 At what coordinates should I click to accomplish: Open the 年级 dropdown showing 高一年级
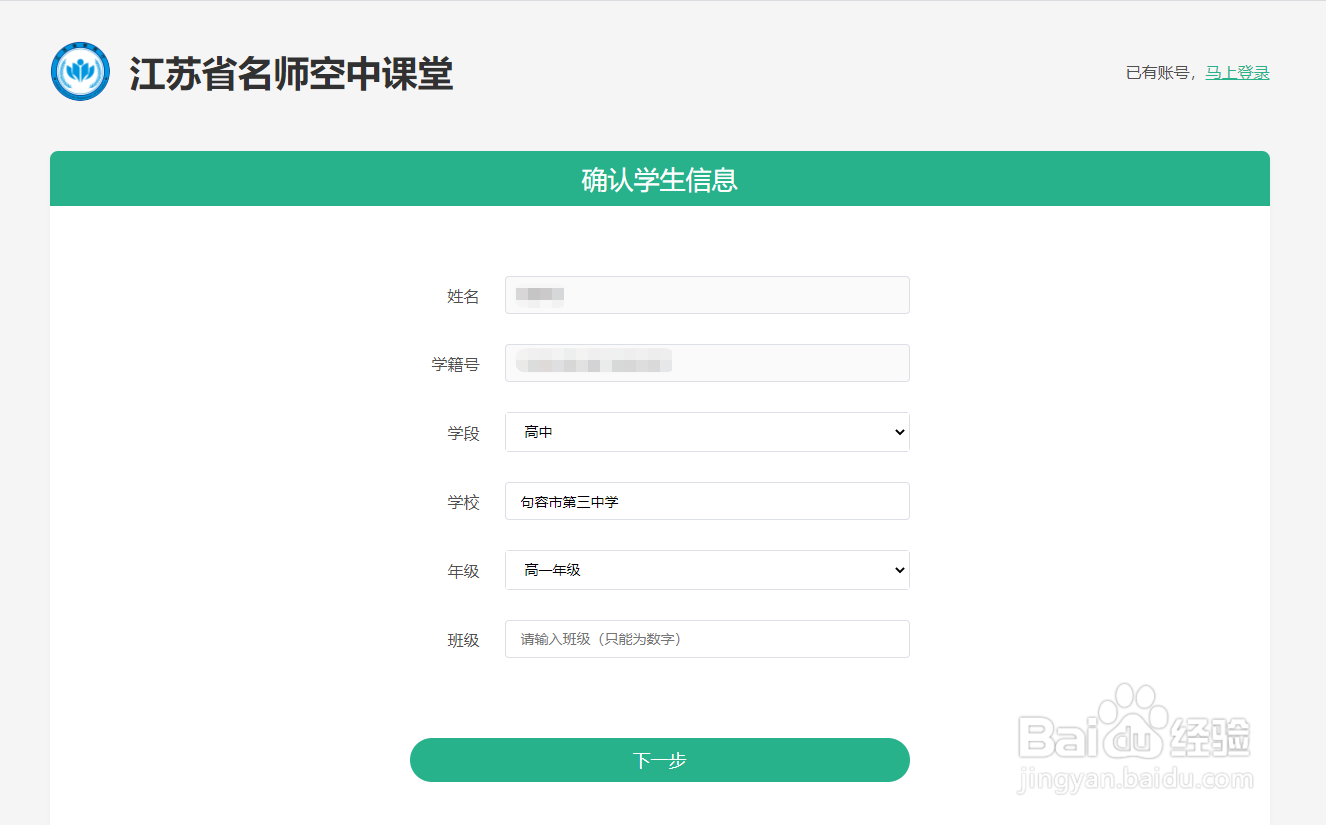[x=707, y=570]
